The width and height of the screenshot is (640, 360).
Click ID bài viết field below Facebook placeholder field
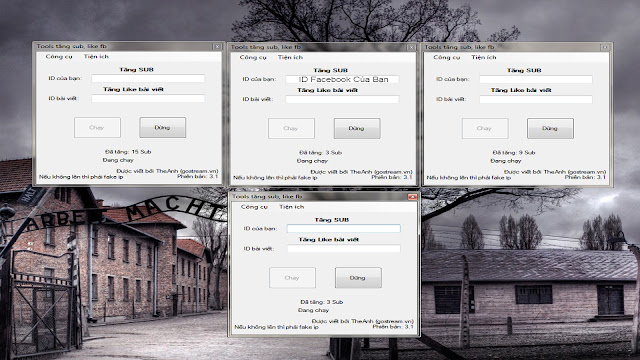[342, 99]
